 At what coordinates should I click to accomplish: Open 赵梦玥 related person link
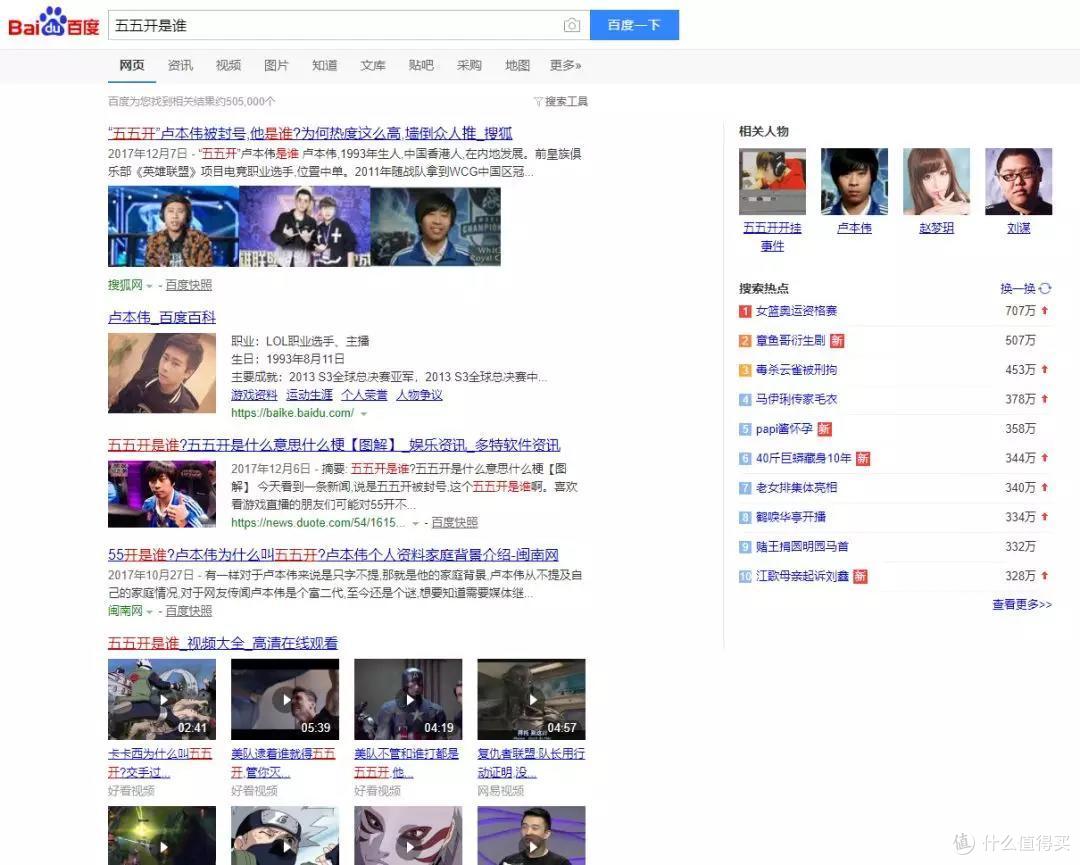[x=937, y=228]
